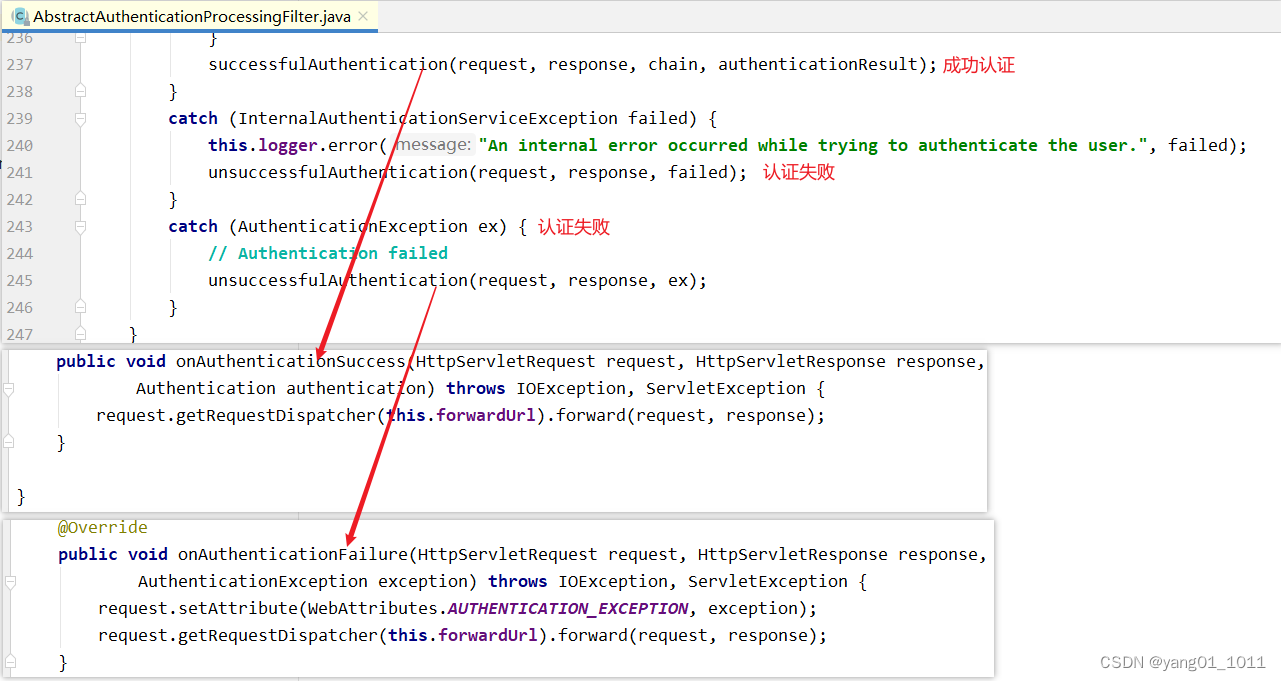Click the fold icon next to line 246
The height and width of the screenshot is (681, 1281).
click(80, 307)
